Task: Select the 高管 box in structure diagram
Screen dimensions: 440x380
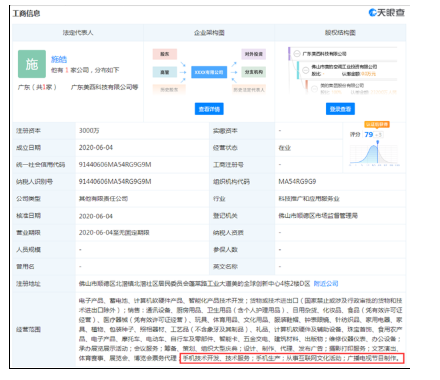Action: click(165, 72)
